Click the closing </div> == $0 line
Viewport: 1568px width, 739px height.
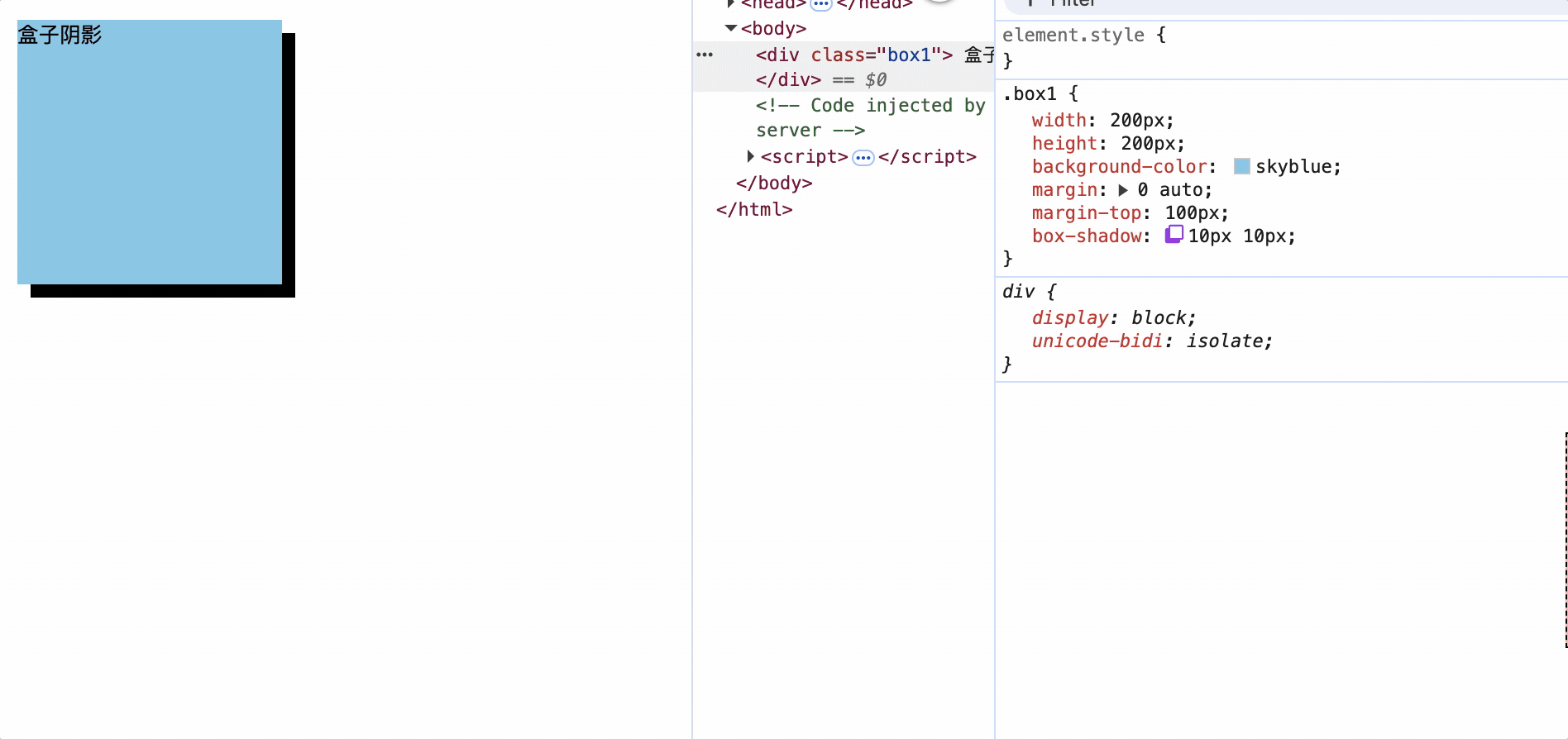coord(821,79)
